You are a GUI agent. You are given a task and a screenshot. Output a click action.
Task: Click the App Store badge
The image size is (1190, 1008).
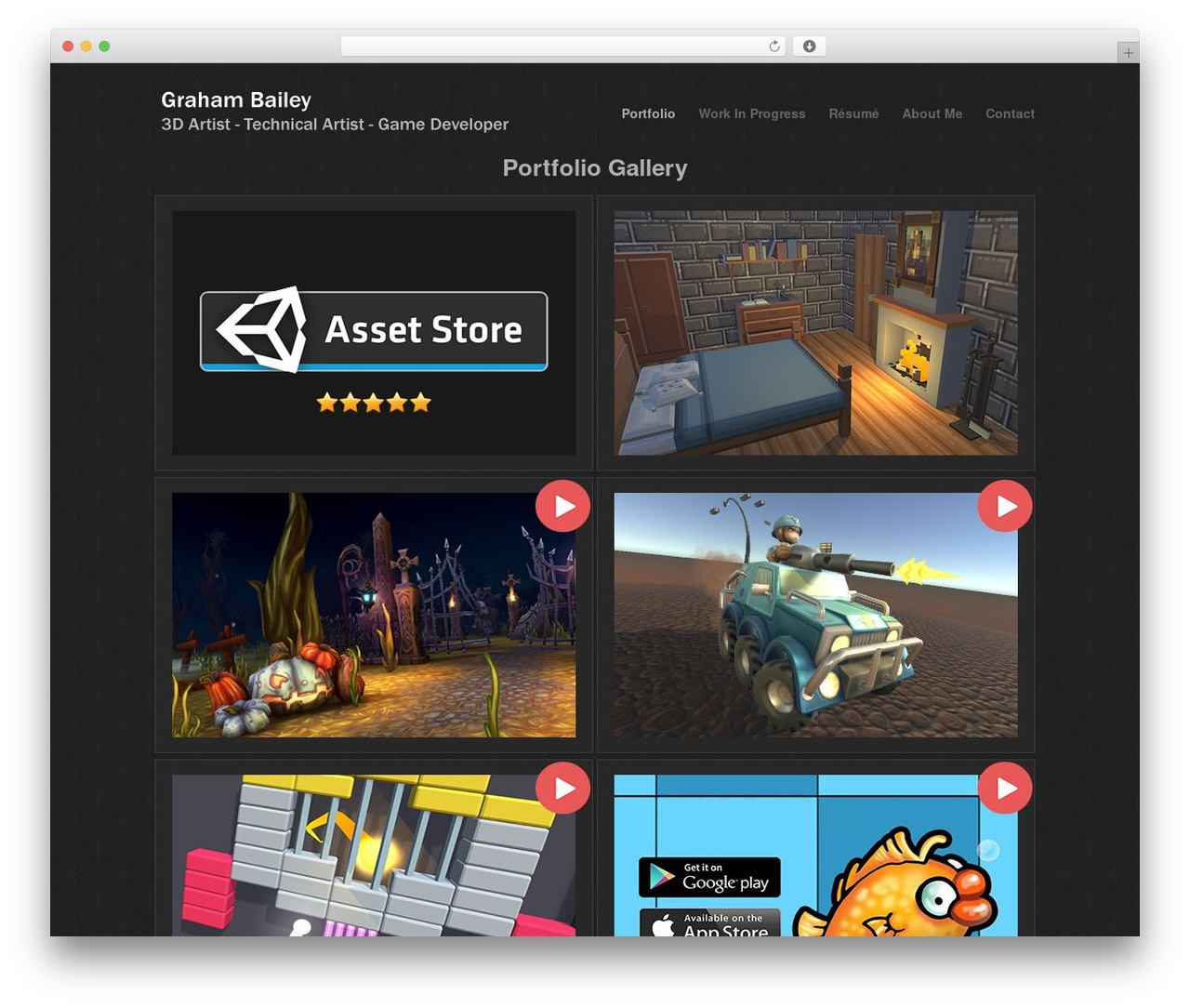pos(709,922)
